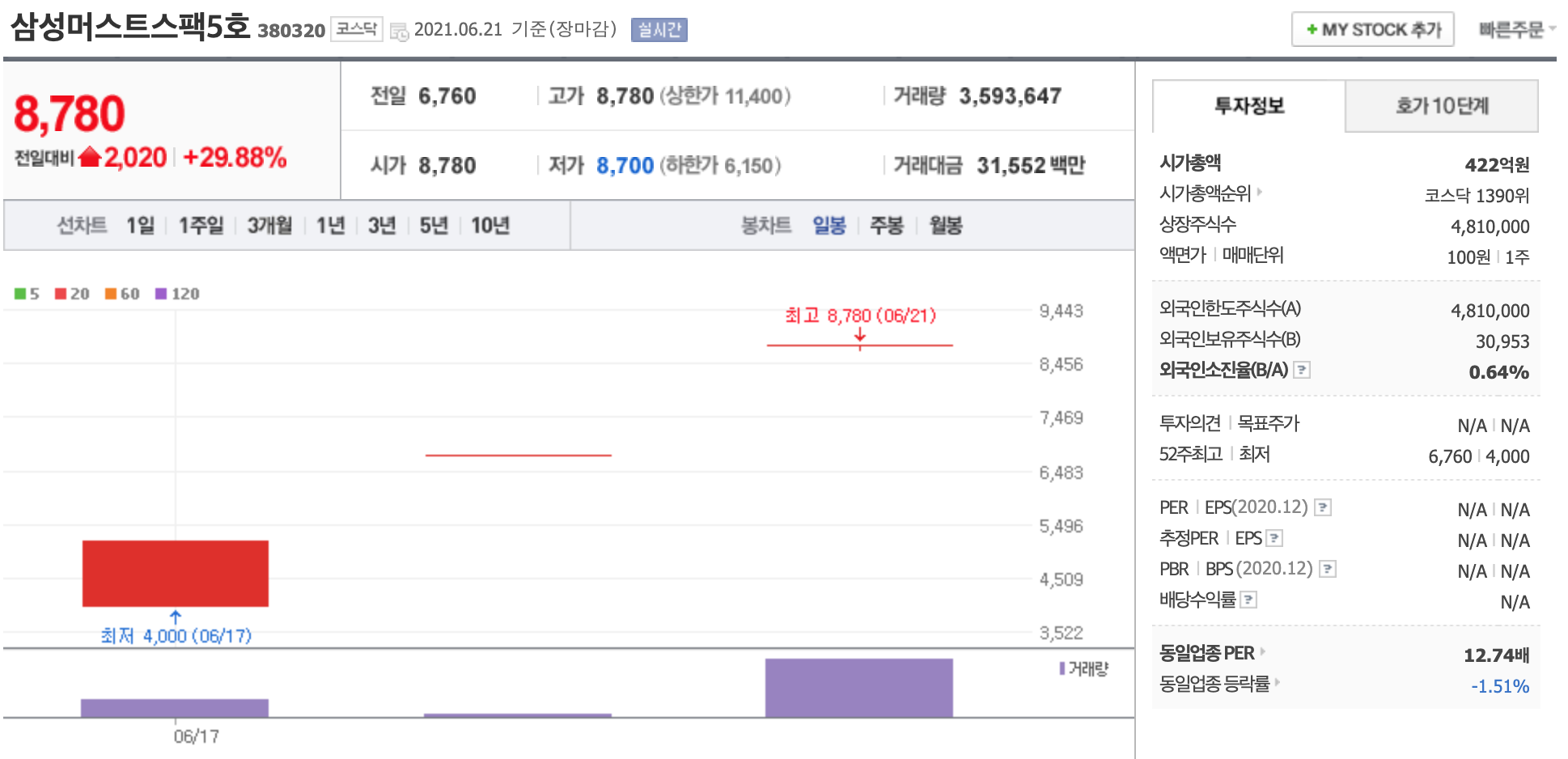Open help icon next to 배당수익률

1248,600
